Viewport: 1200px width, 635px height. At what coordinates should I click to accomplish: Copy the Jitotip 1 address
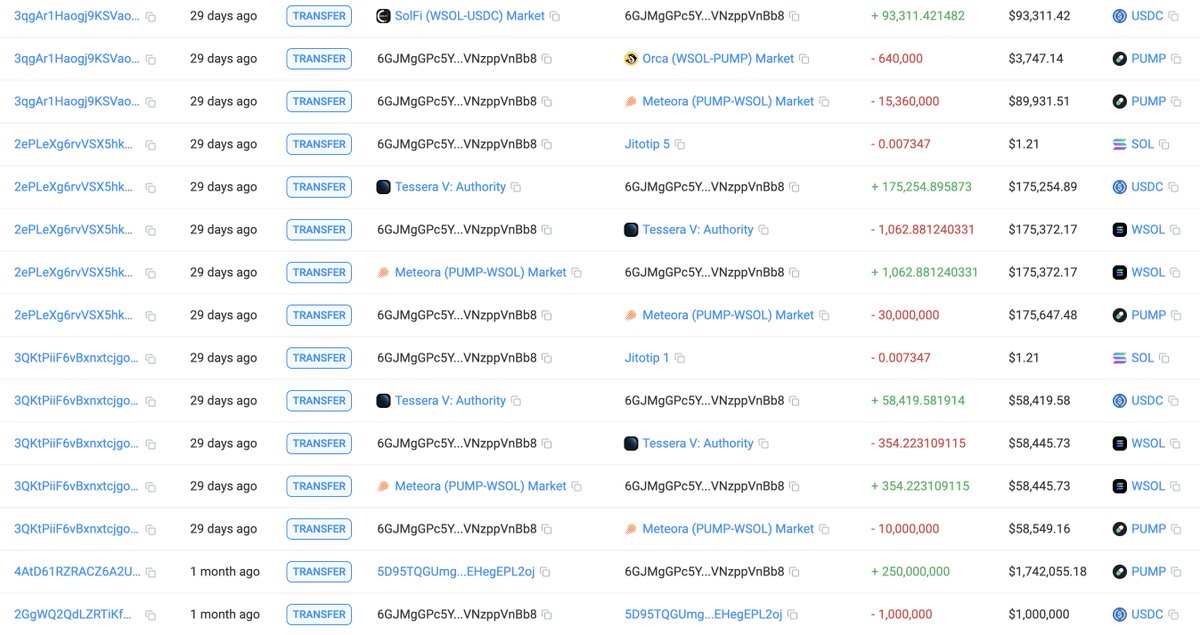click(680, 358)
